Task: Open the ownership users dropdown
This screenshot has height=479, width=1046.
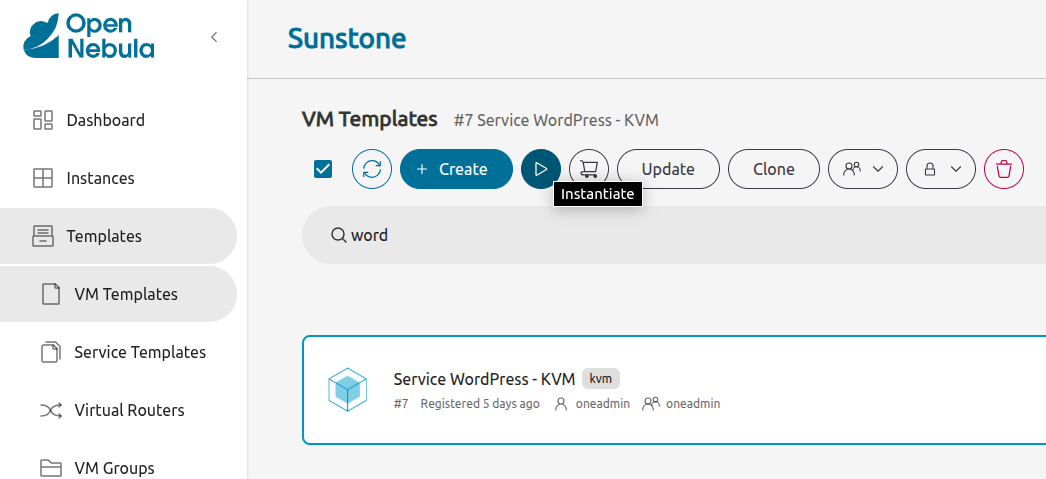Action: point(862,169)
